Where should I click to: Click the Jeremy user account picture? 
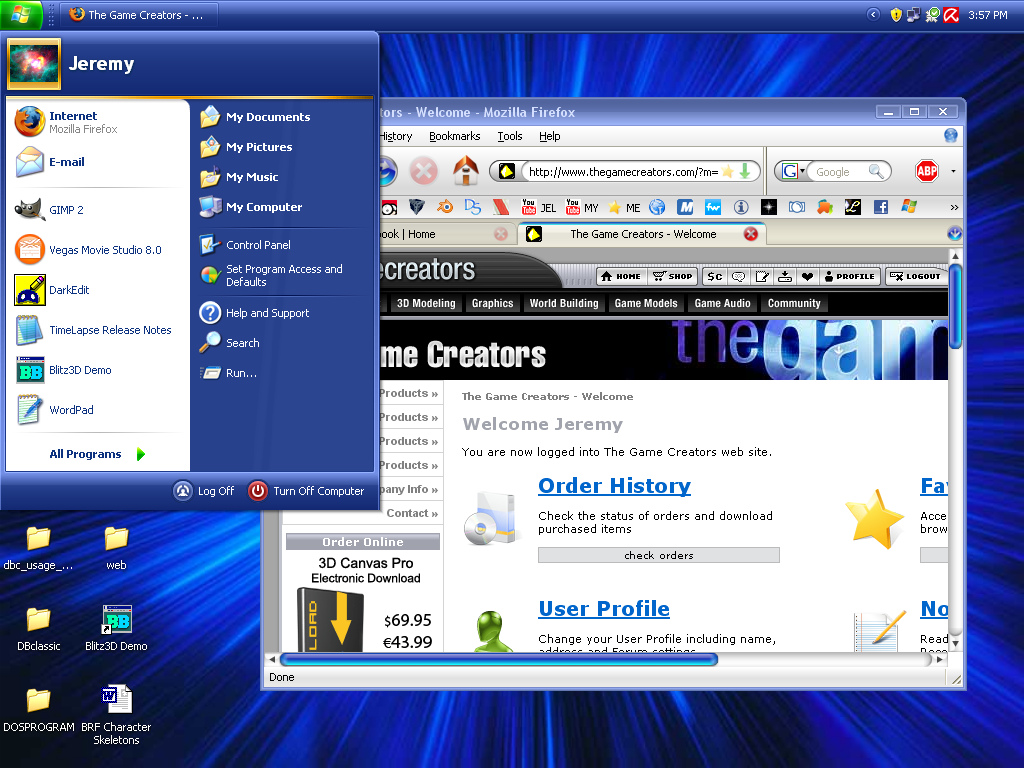pos(34,63)
